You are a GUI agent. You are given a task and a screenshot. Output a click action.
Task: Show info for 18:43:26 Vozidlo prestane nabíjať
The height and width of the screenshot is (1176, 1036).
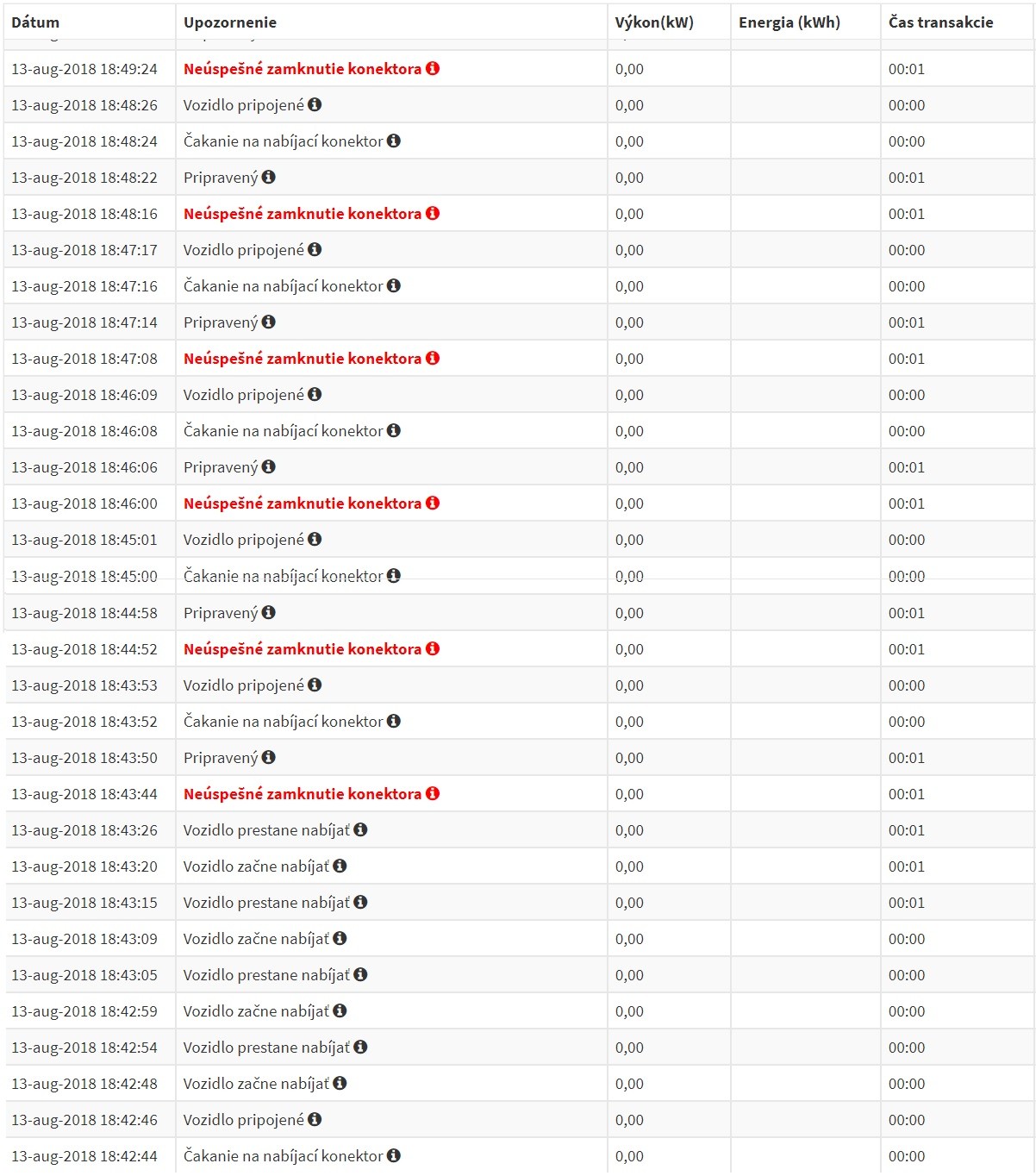(x=360, y=829)
